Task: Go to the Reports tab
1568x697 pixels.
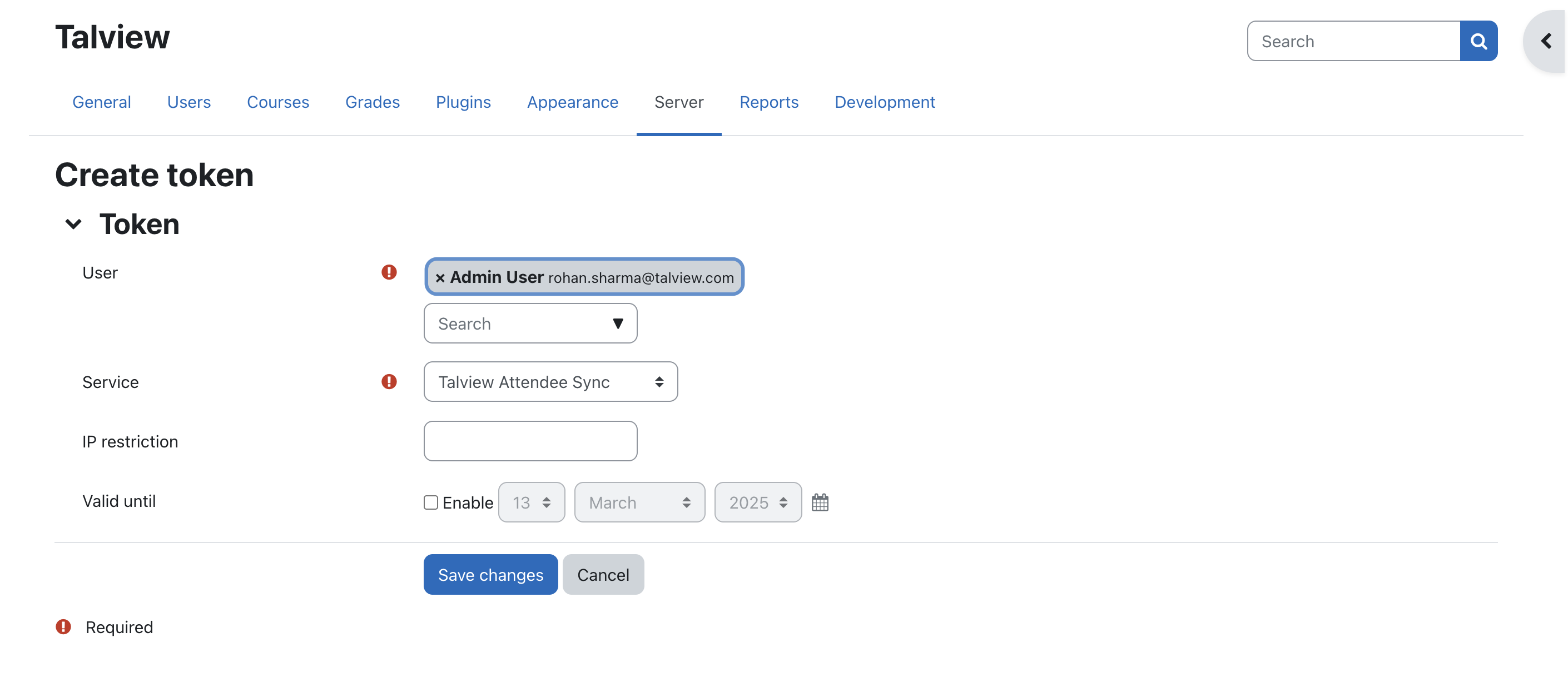Action: pos(768,102)
